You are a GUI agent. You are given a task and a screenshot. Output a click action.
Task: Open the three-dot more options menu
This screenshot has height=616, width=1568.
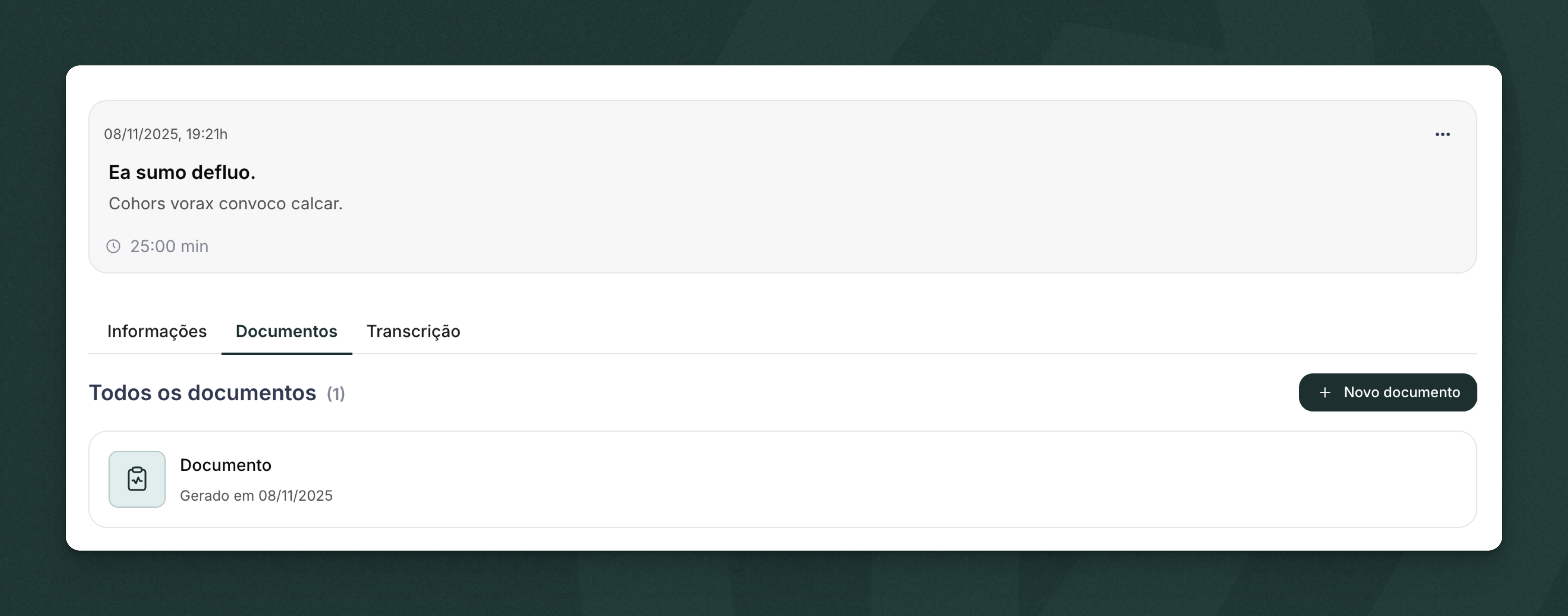click(x=1442, y=134)
